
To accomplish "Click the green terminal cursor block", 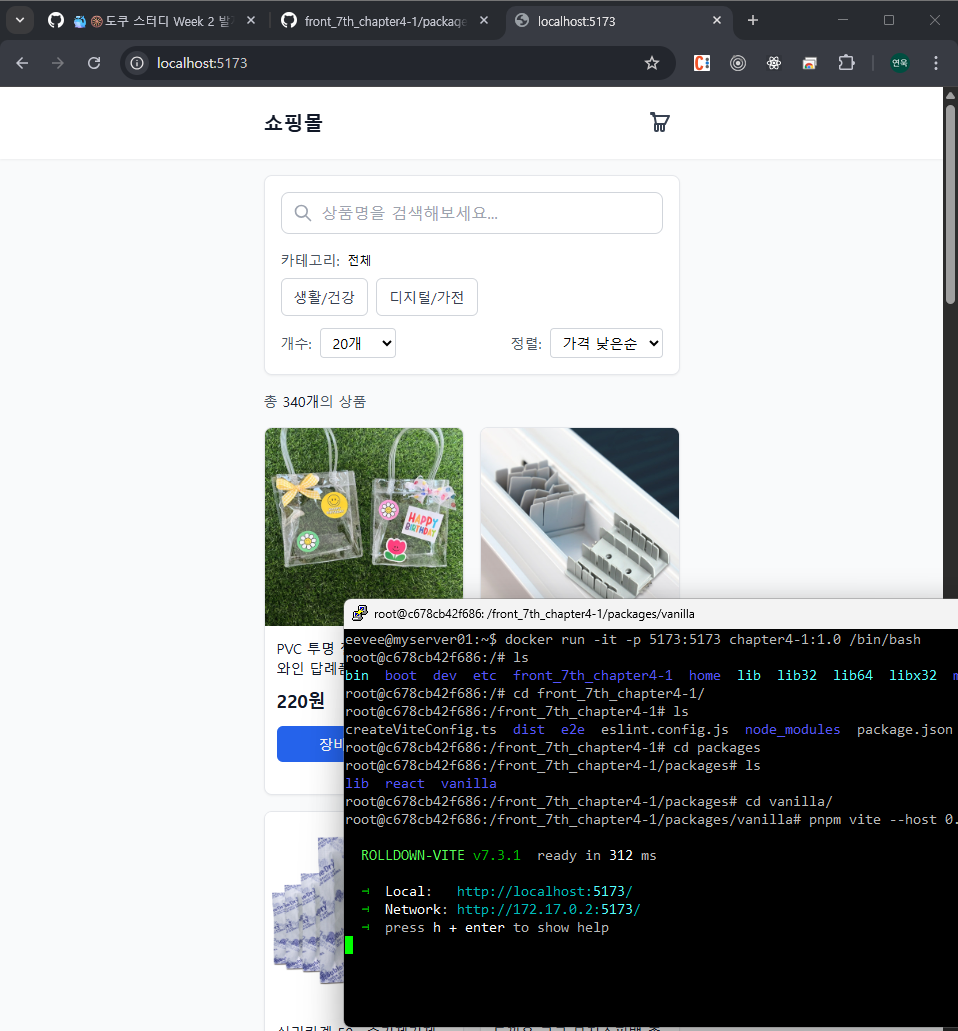I will coord(349,945).
